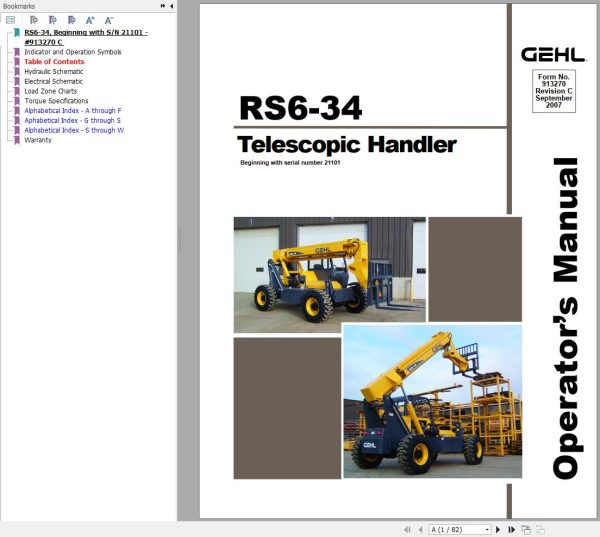Screen dimensions: 600x537
Task: Open the Load Zone Charts bookmark
Action: (51, 91)
